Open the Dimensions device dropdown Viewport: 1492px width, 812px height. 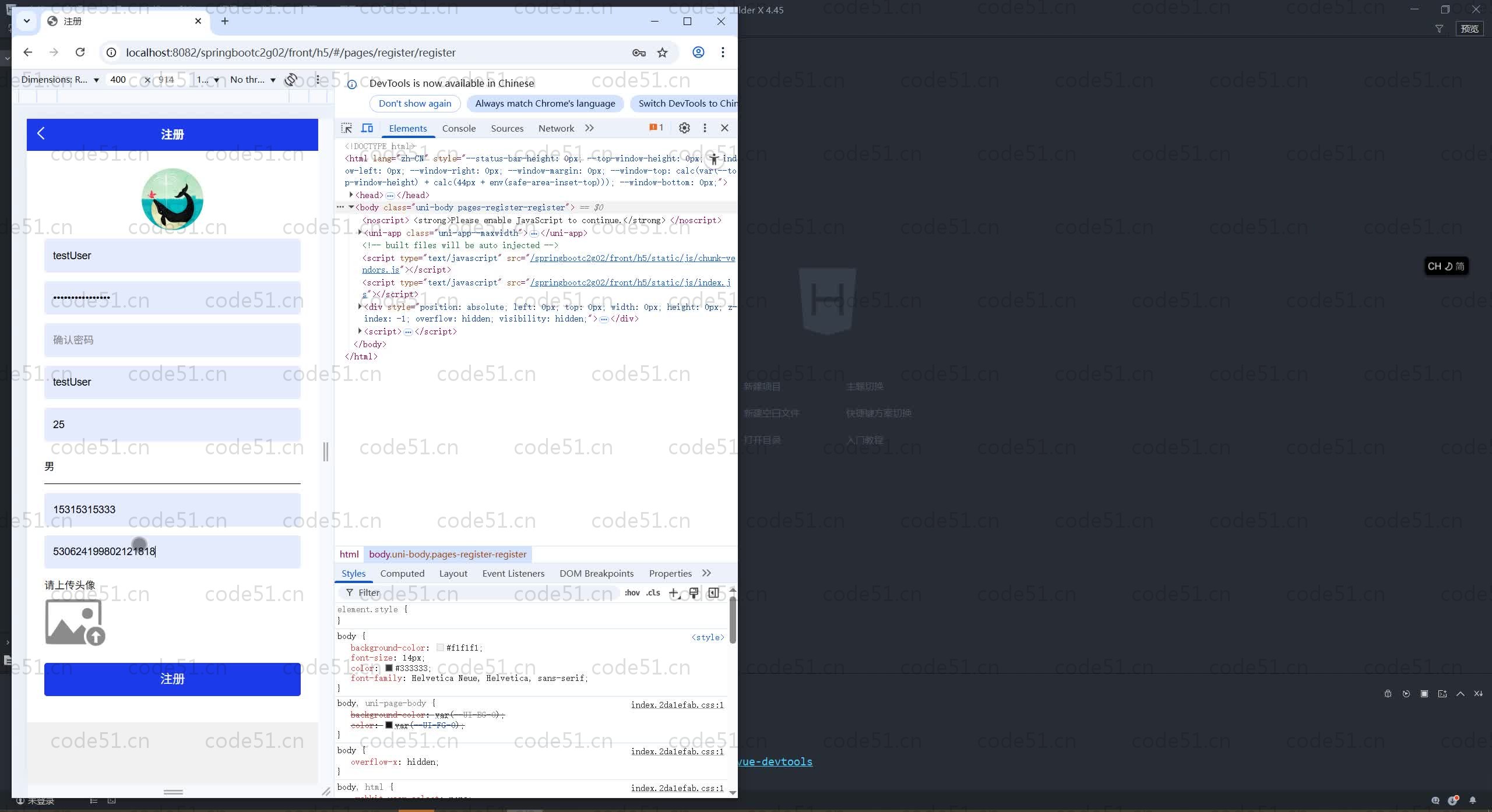click(x=59, y=80)
